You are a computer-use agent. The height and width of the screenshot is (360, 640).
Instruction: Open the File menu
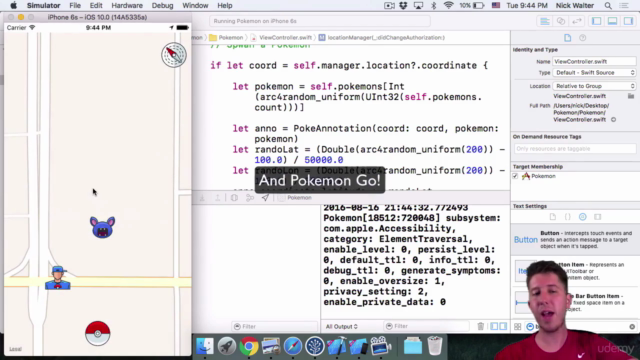point(75,6)
